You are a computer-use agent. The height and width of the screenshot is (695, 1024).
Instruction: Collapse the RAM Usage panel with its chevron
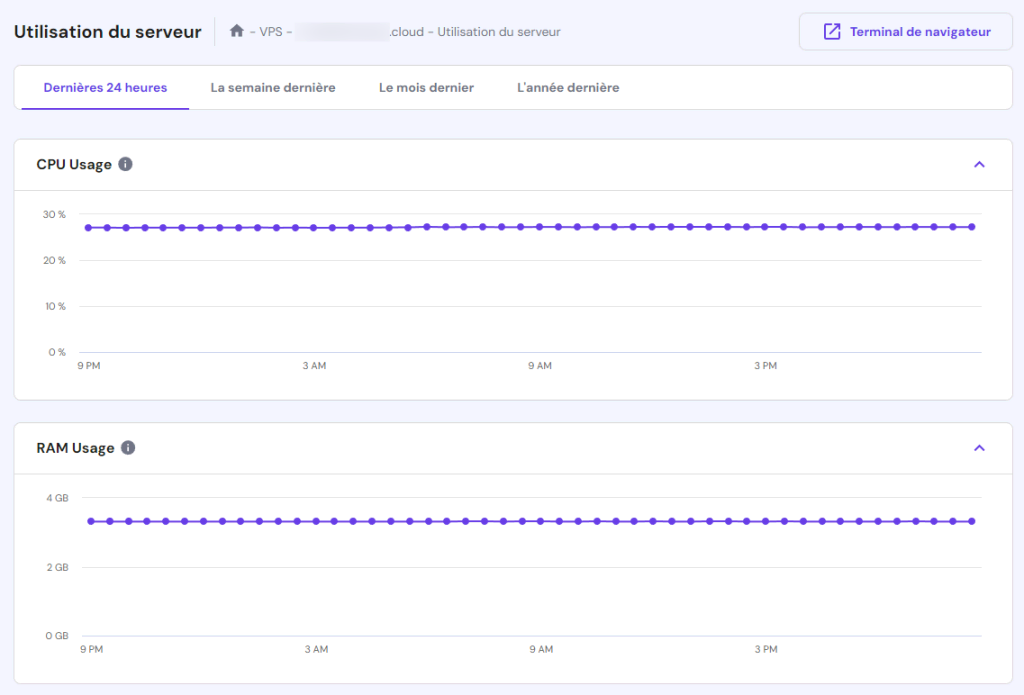click(979, 448)
